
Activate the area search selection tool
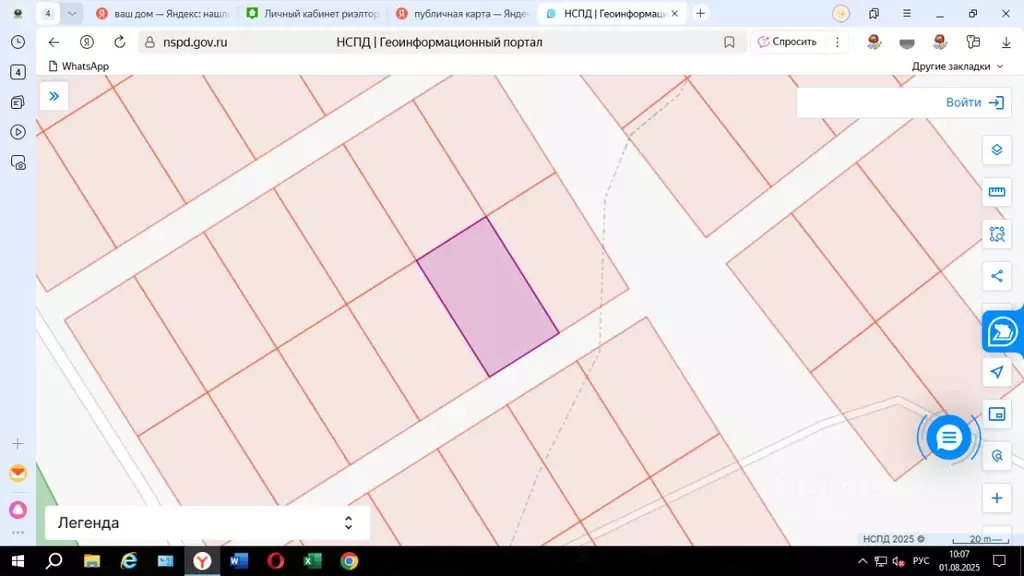(x=997, y=234)
